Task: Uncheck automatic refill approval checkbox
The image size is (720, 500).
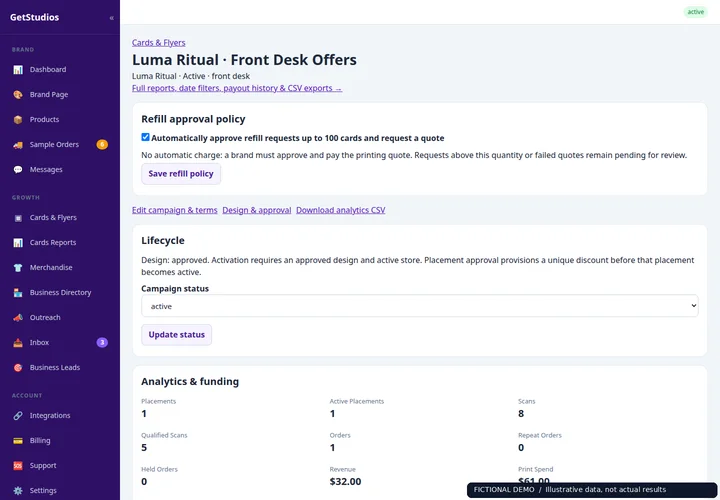Action: click(x=146, y=137)
